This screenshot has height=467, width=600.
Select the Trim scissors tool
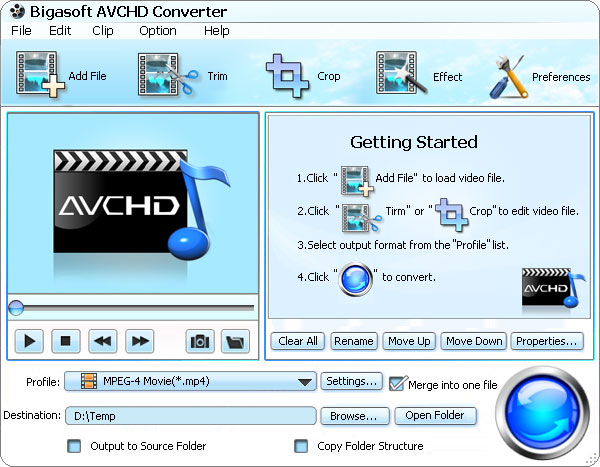click(x=168, y=74)
